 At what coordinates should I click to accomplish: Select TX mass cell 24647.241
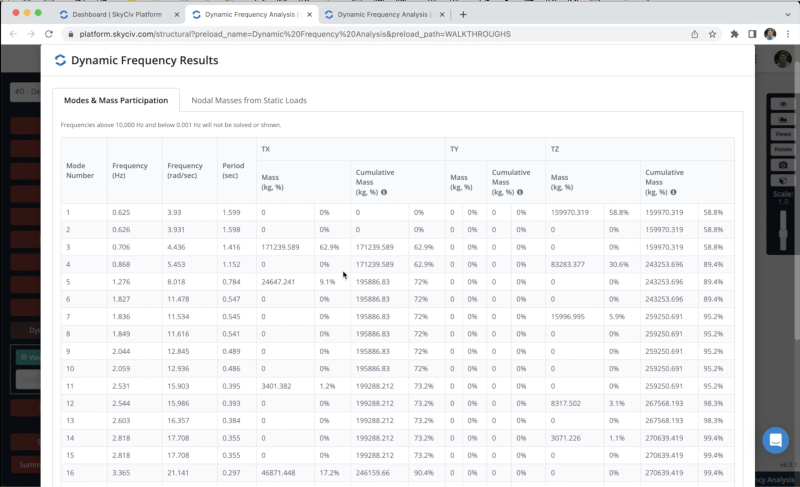285,281
